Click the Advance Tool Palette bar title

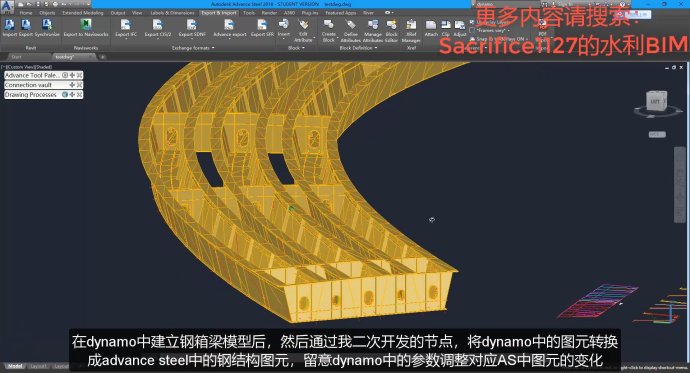pyautogui.click(x=32, y=75)
